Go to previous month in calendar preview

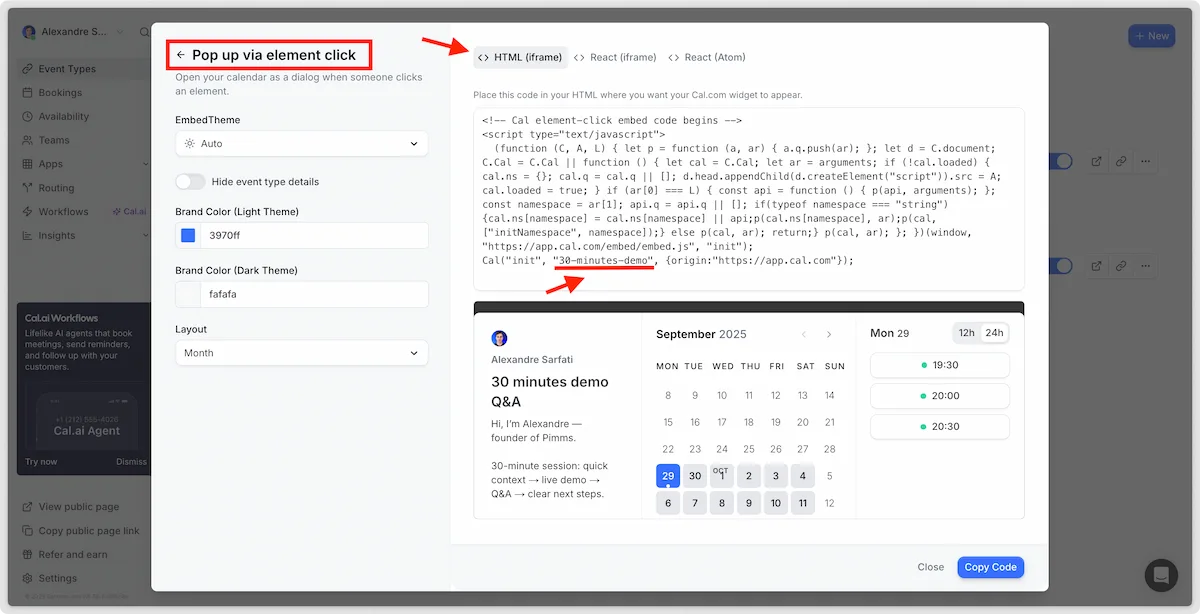click(804, 334)
